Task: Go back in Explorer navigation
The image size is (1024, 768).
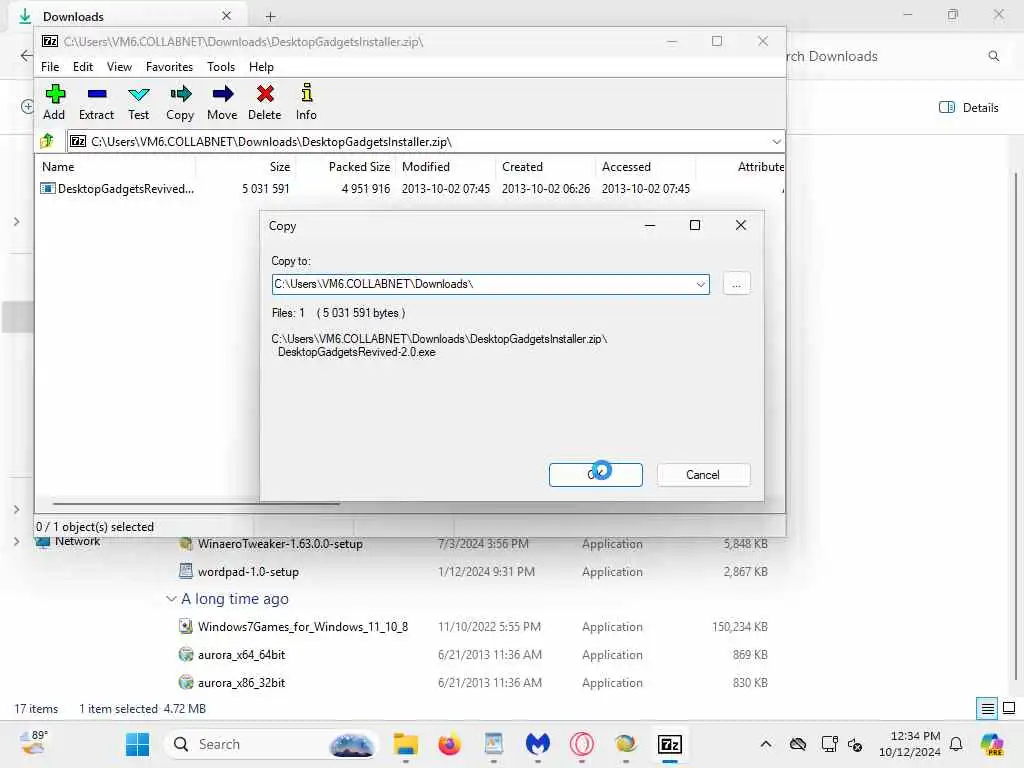Action: tap(26, 56)
